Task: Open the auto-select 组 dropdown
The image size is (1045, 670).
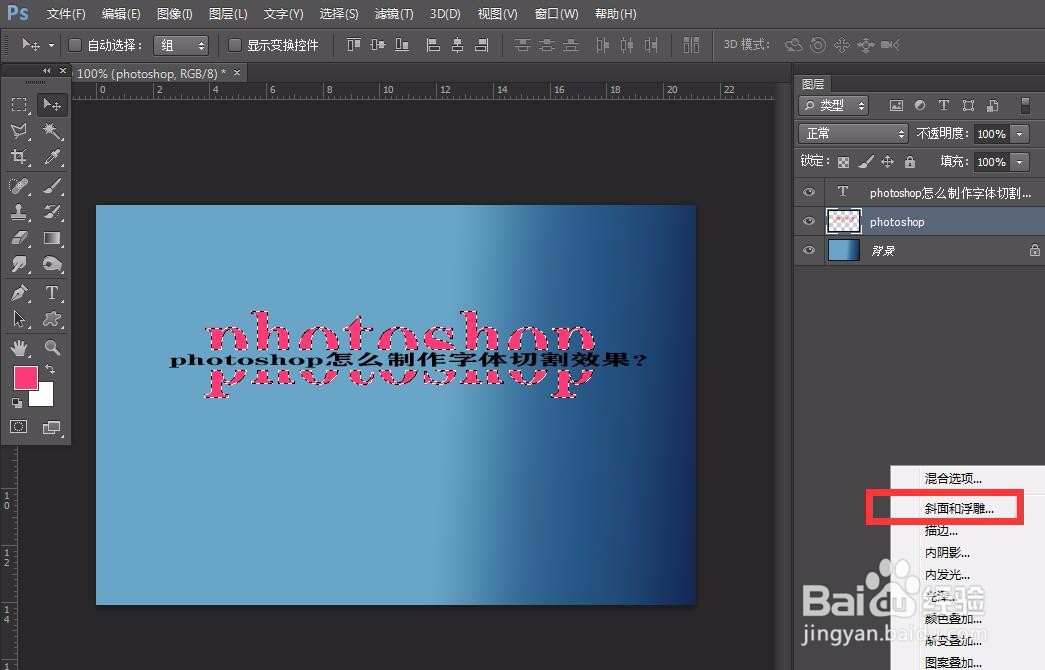Action: 181,45
